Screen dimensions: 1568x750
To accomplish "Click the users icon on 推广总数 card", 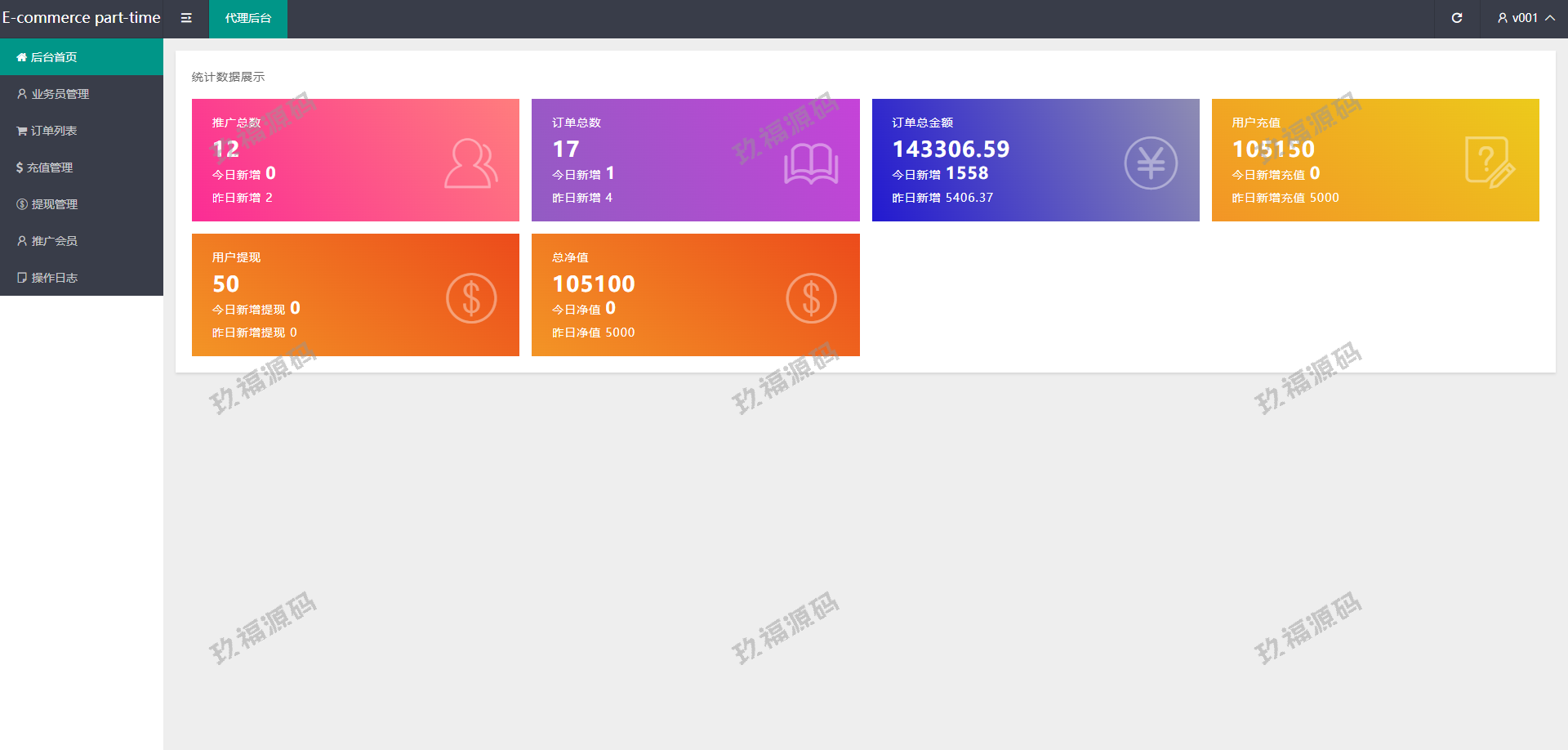I will pyautogui.click(x=470, y=163).
